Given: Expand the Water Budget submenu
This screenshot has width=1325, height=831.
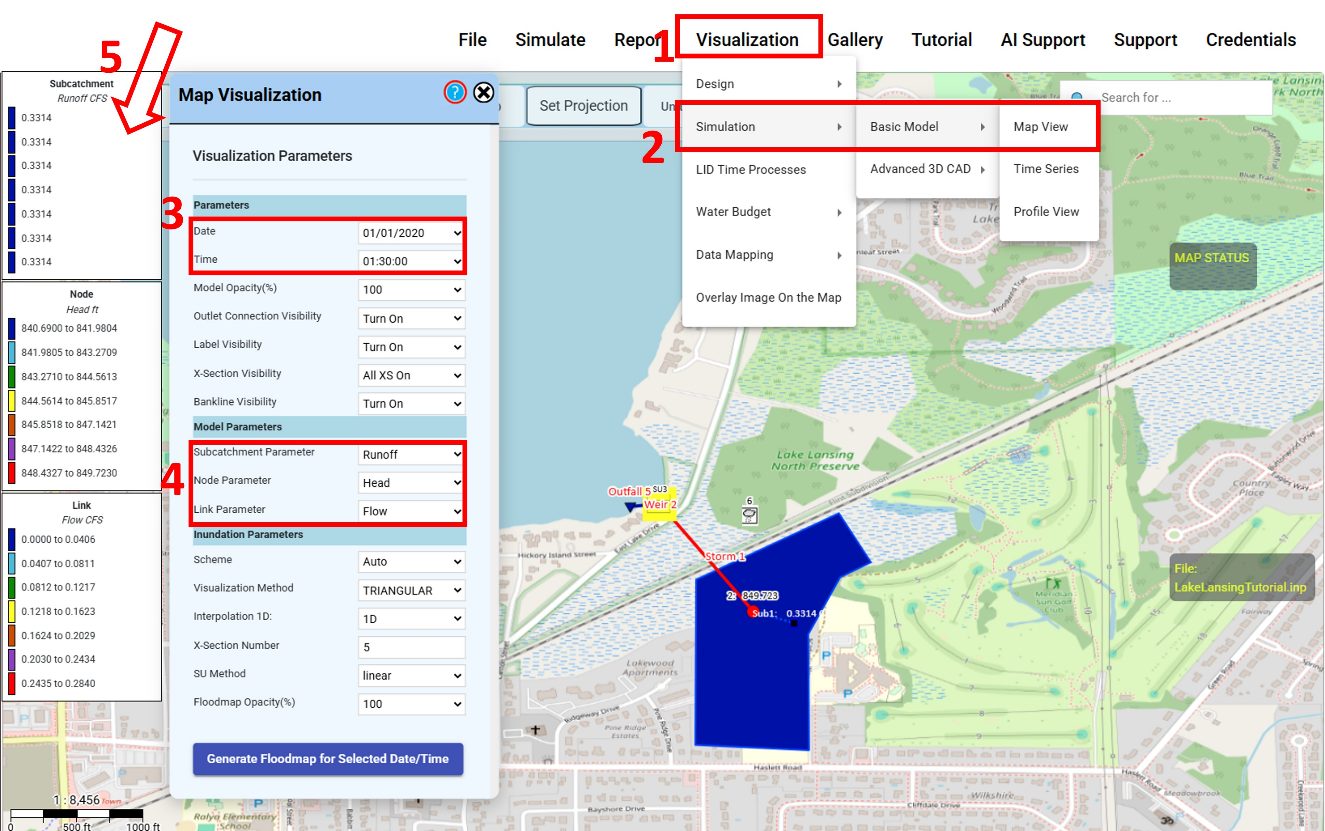Looking at the screenshot, I should (x=769, y=212).
